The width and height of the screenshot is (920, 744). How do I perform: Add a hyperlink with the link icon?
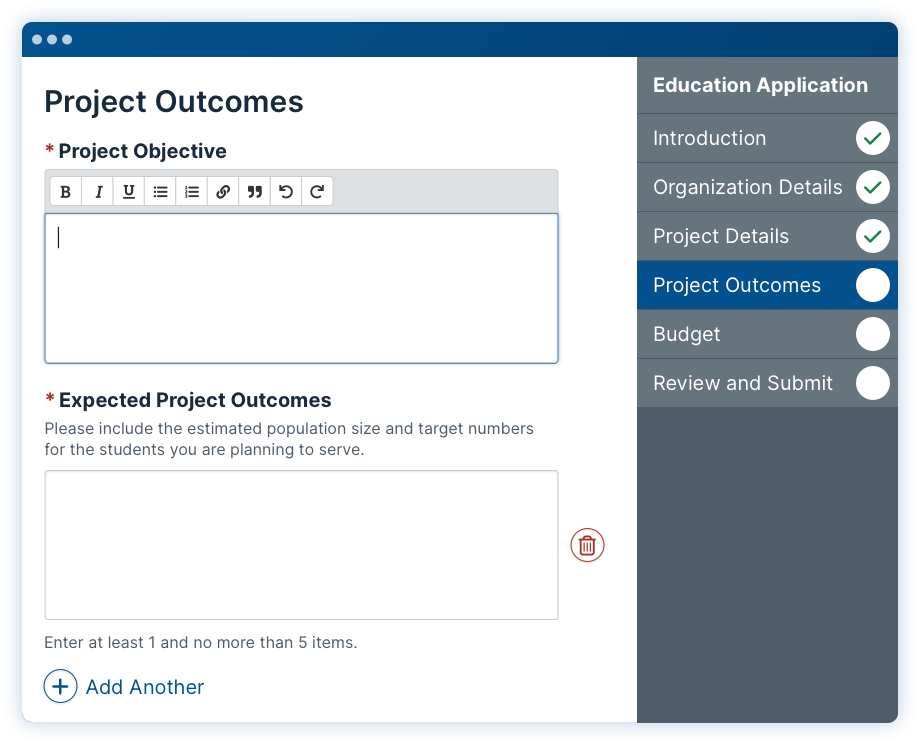coord(223,191)
